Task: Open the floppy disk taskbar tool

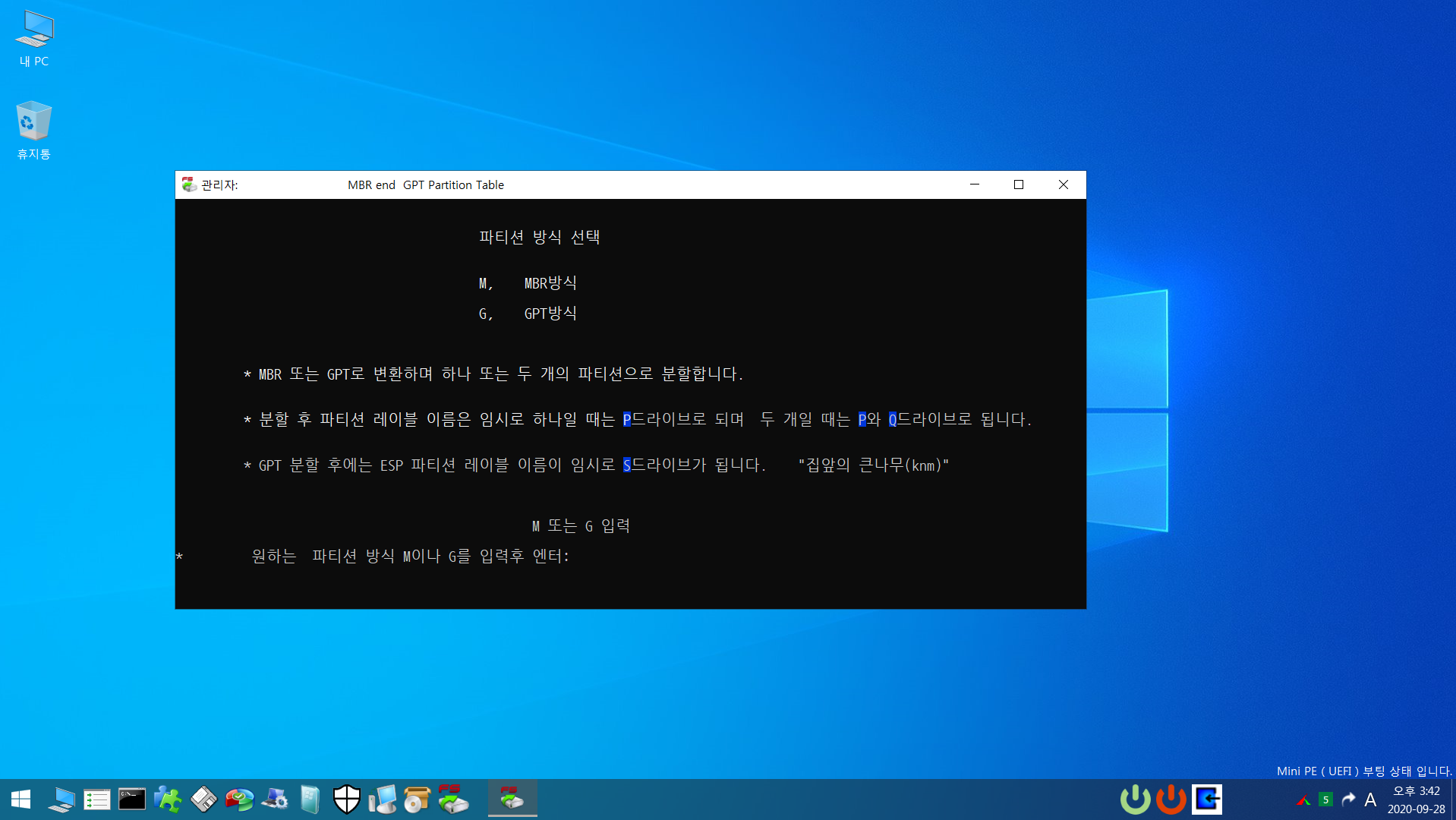Action: click(x=203, y=799)
